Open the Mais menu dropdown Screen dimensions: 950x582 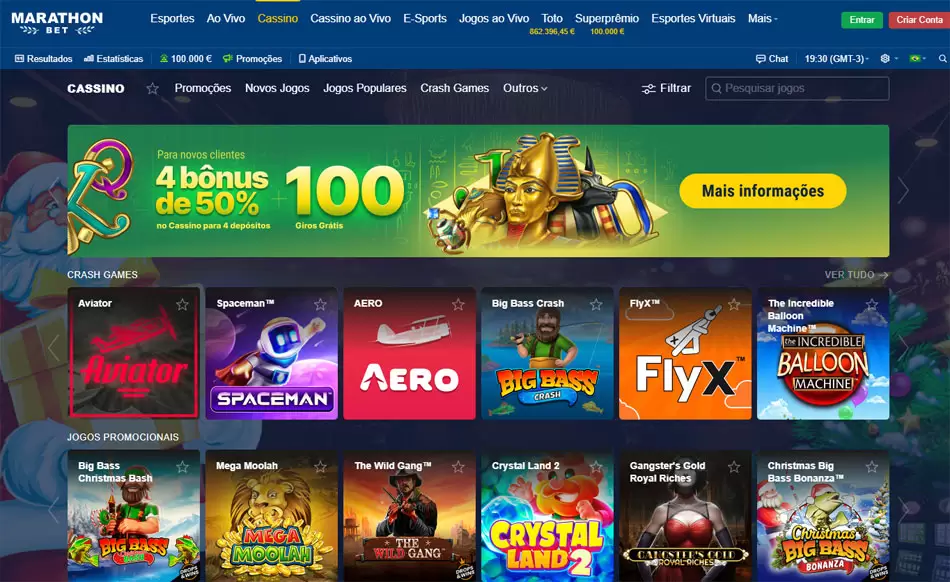coord(762,19)
